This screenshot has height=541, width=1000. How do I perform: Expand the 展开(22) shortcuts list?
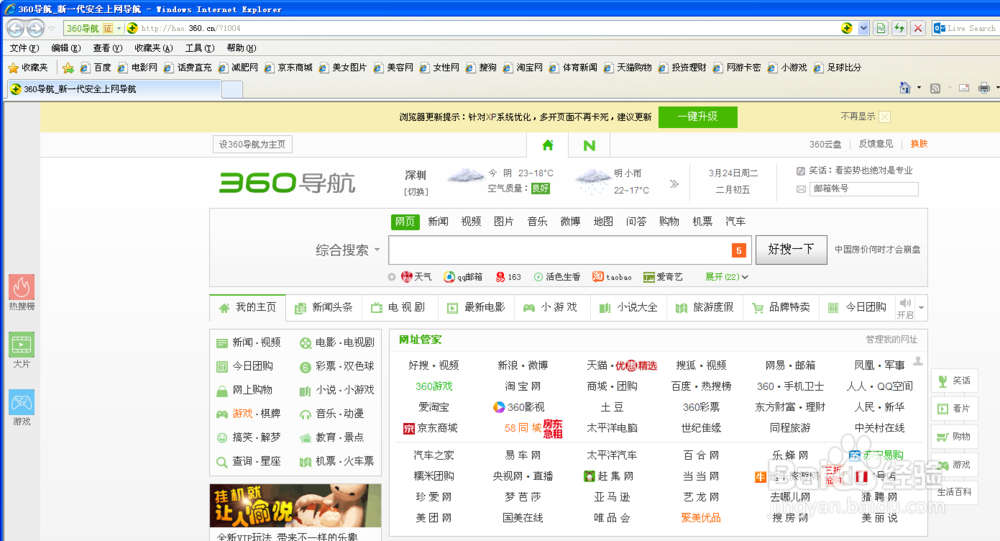point(726,277)
